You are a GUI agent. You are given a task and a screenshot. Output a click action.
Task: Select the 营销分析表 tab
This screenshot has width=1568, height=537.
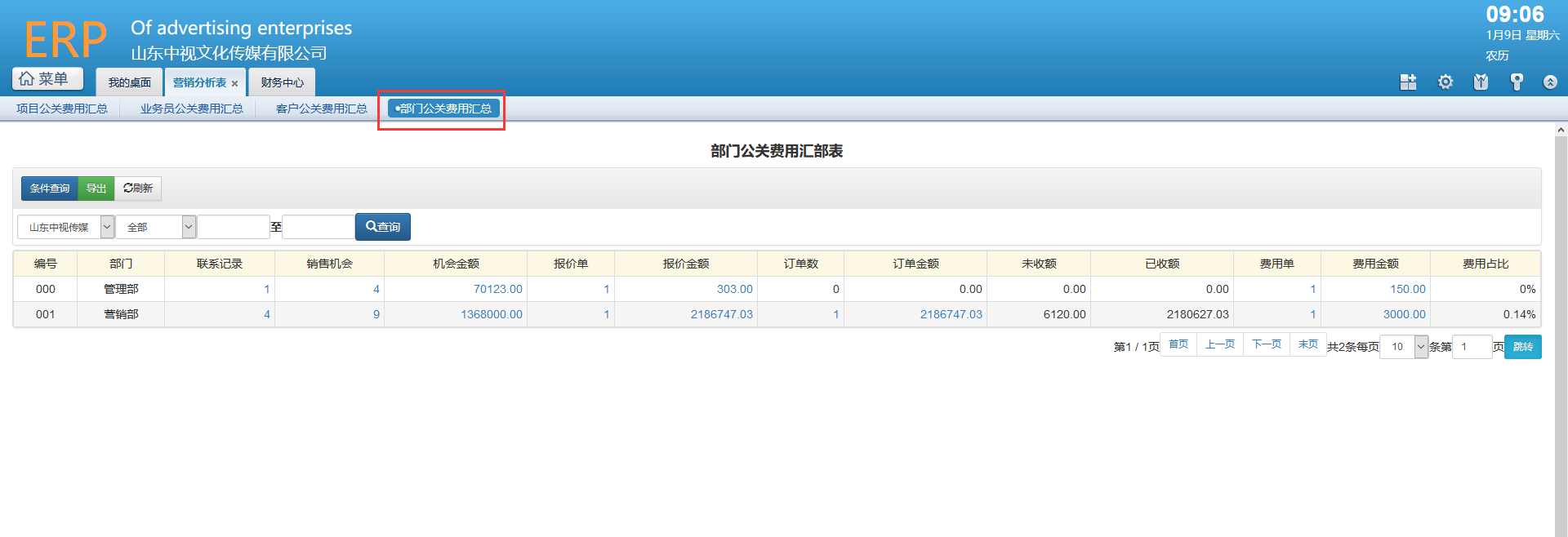pyautogui.click(x=199, y=82)
